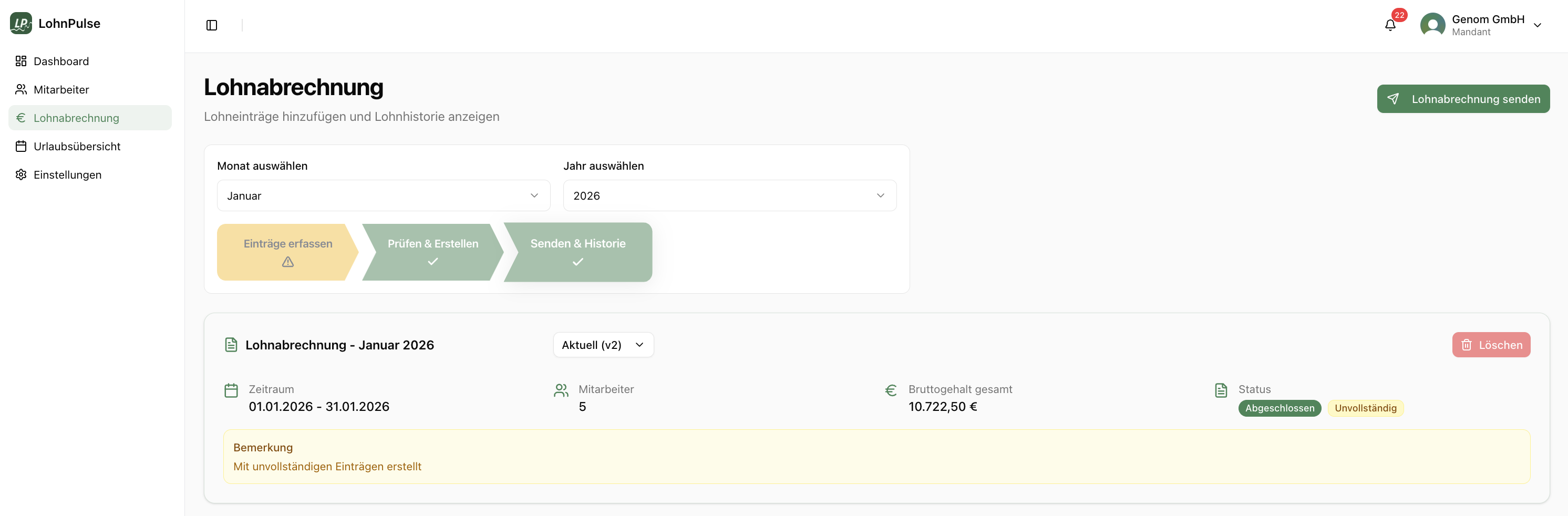Click the document icon beside Lohnabrechnung title

(231, 345)
